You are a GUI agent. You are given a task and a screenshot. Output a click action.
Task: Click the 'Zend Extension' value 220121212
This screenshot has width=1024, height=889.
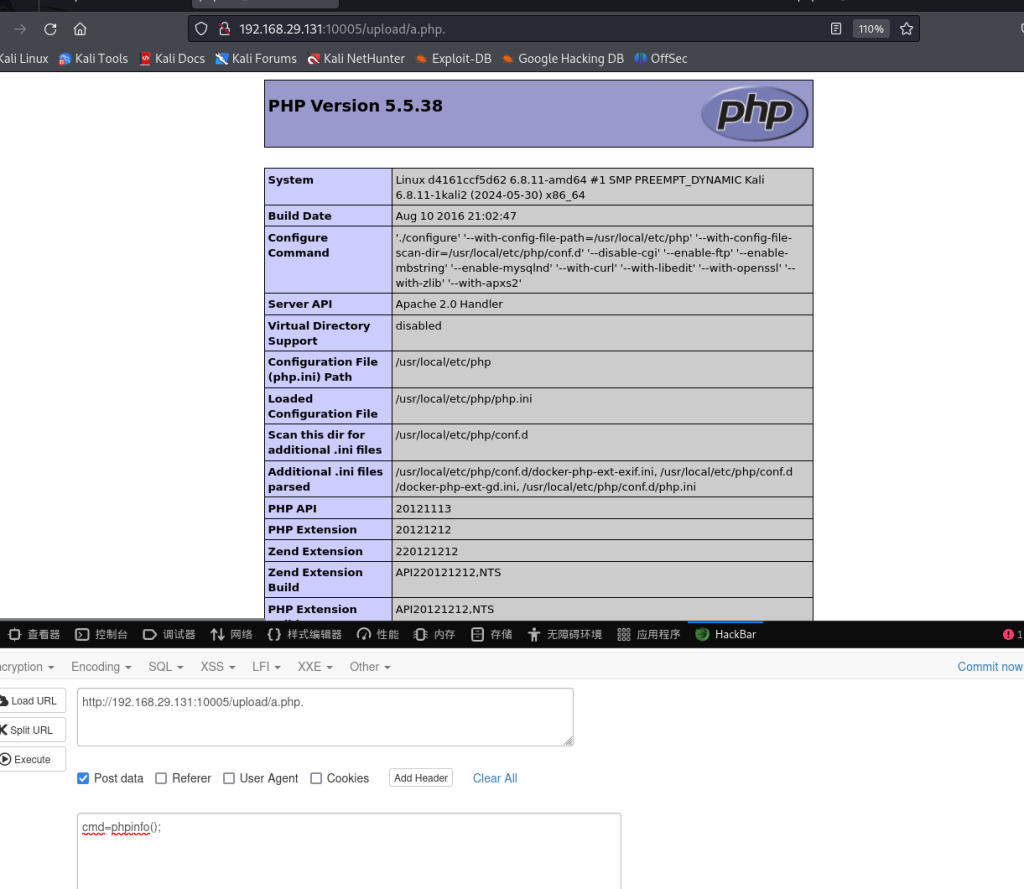(x=426, y=552)
